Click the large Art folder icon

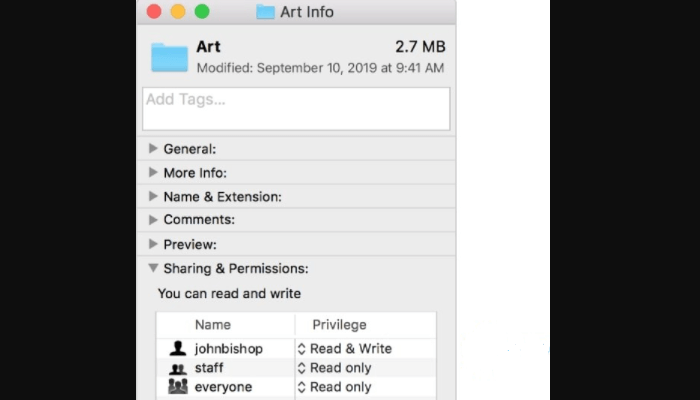169,57
